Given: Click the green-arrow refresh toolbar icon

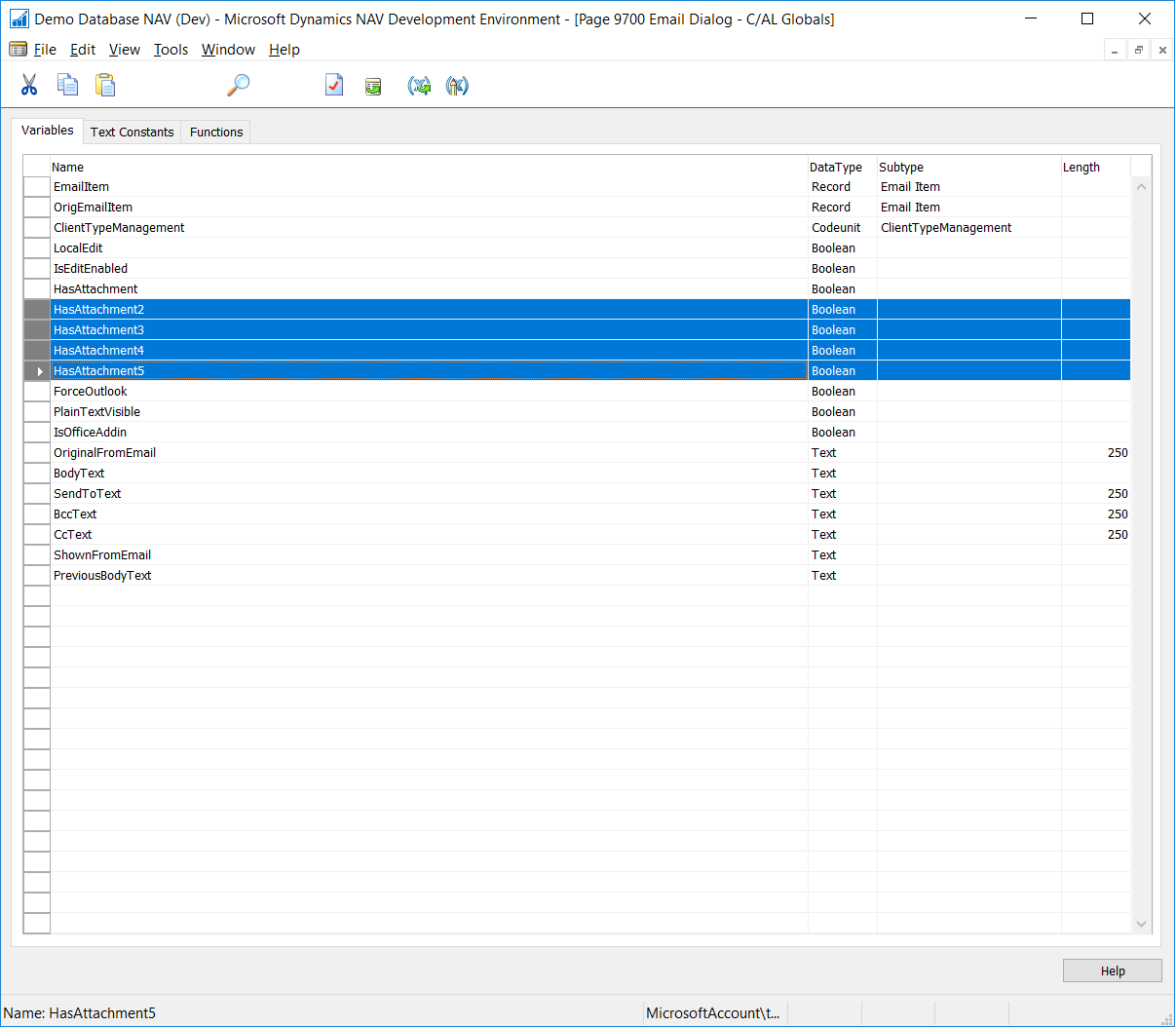Looking at the screenshot, I should tap(373, 87).
